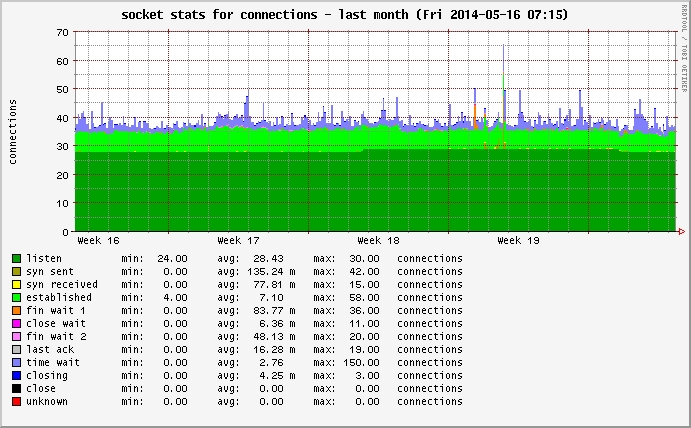Click the Week 16 axis label

[98, 241]
